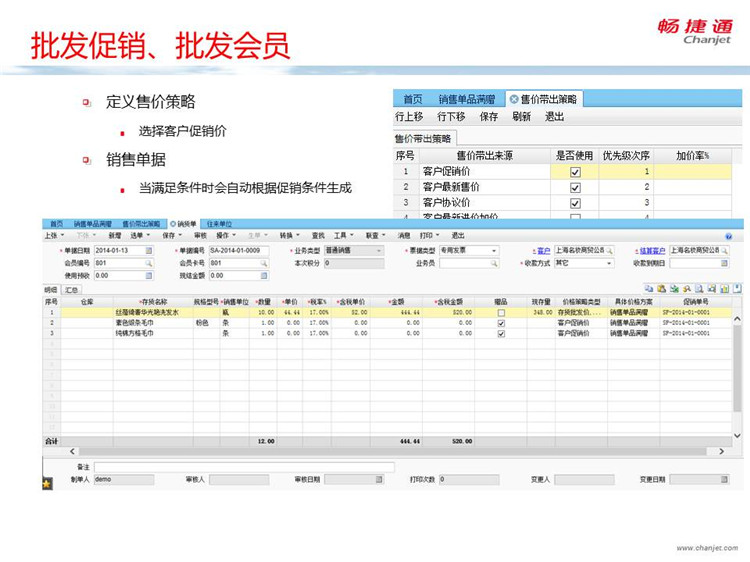
Task: Click 行下移 button in strategy toolbar
Action: click(x=451, y=117)
